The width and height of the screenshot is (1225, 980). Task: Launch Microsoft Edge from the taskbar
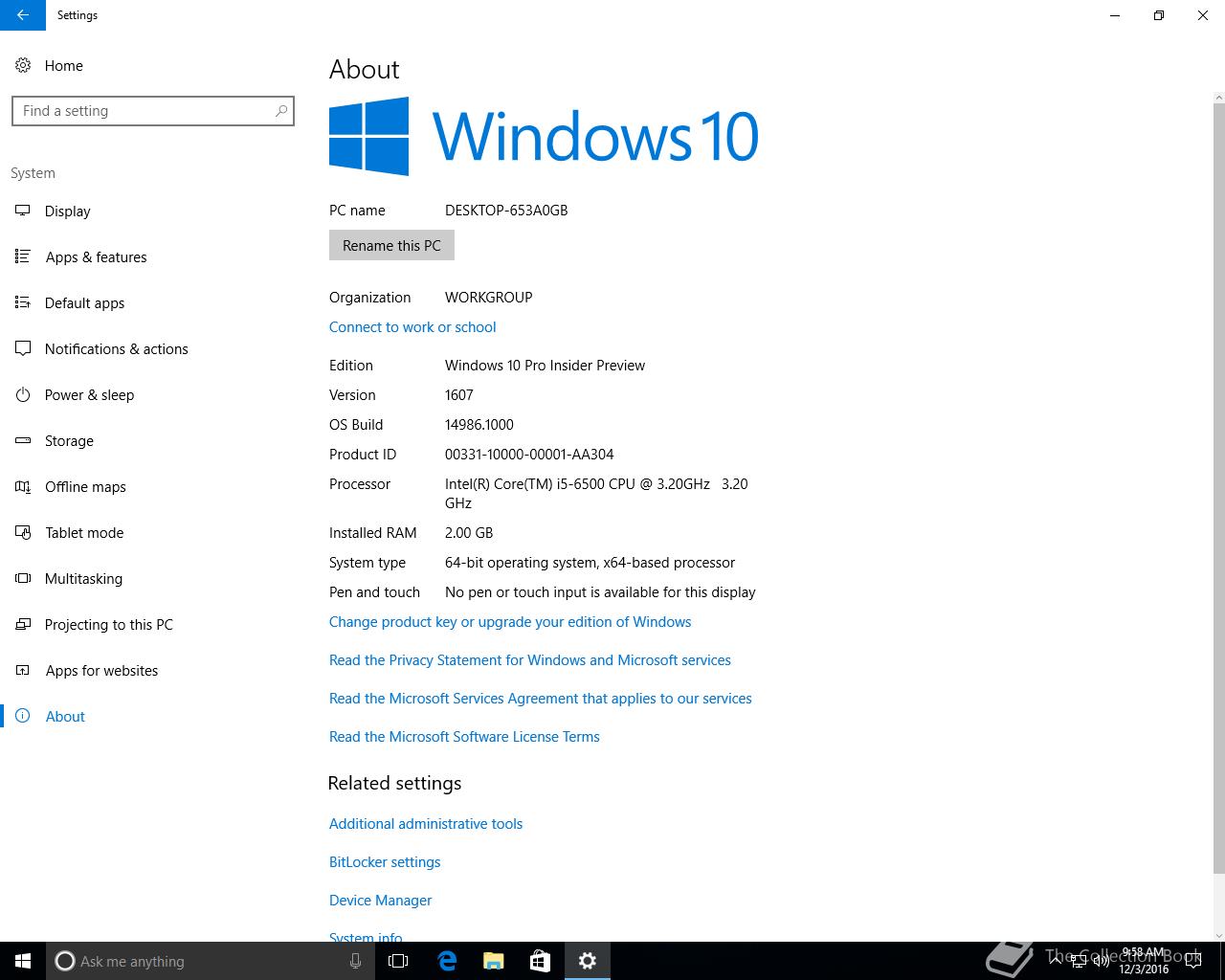pyautogui.click(x=447, y=961)
